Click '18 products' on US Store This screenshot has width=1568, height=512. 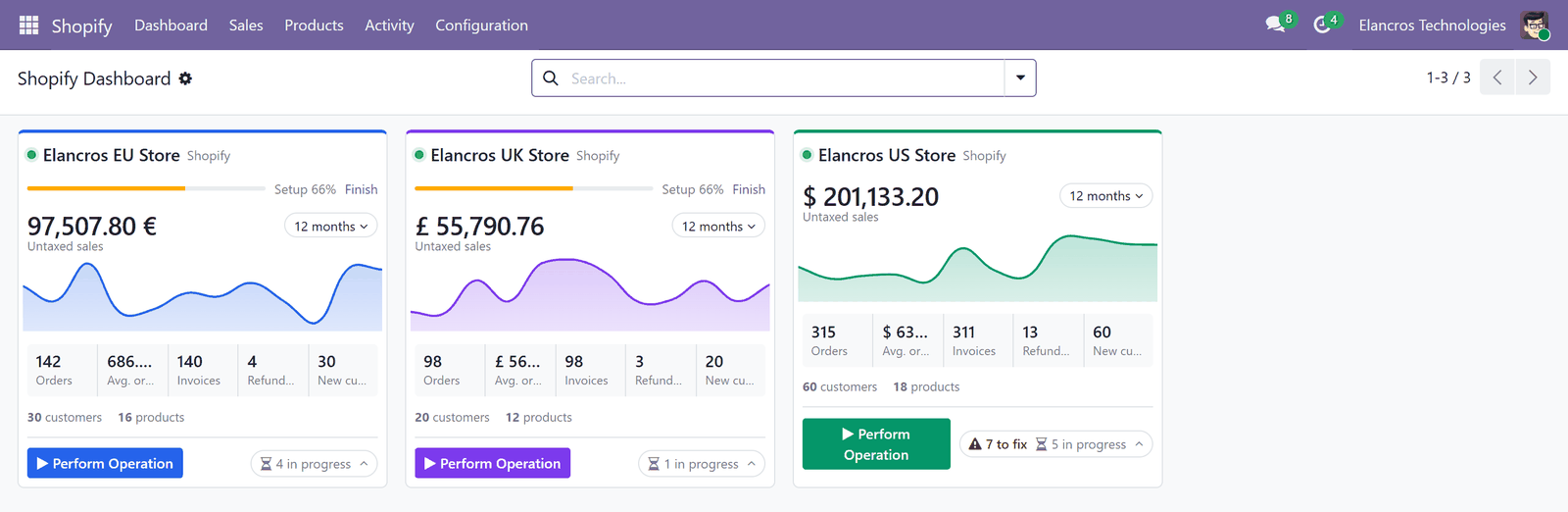[x=926, y=386]
